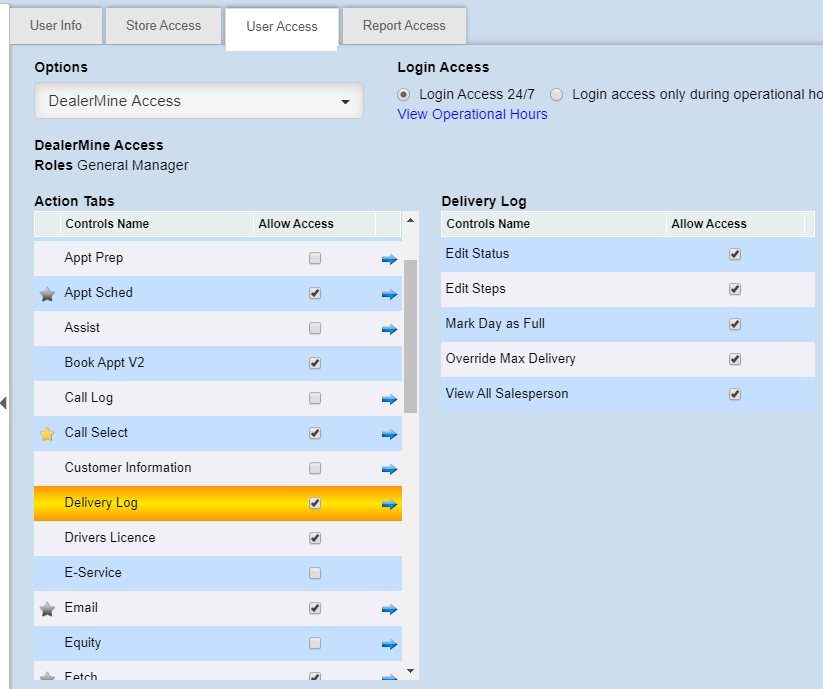This screenshot has height=689, width=823.
Task: Uncheck Allow Access for Edit Status
Action: point(735,254)
